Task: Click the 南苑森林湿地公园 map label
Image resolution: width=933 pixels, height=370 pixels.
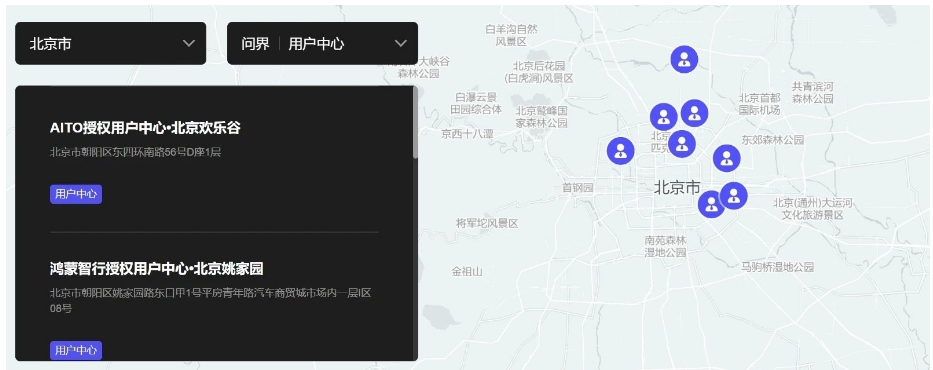Action: coord(665,246)
